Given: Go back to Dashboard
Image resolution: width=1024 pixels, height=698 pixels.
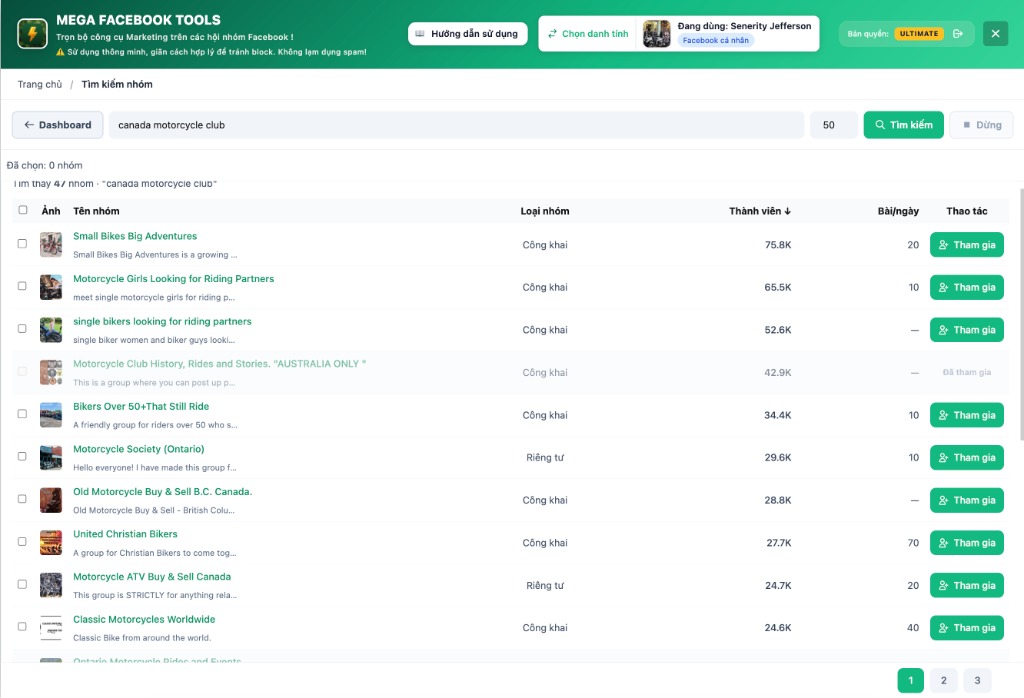Looking at the screenshot, I should pyautogui.click(x=57, y=125).
